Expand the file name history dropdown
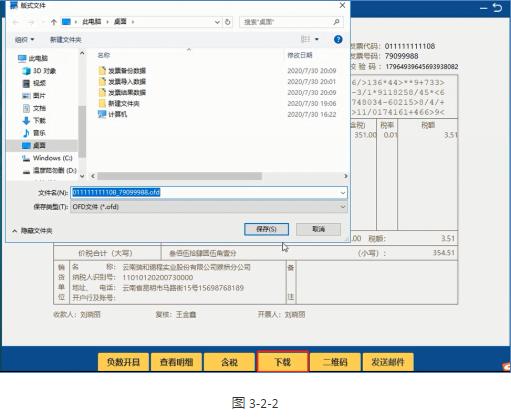Viewport: 511px width, 417px height. tap(343, 193)
